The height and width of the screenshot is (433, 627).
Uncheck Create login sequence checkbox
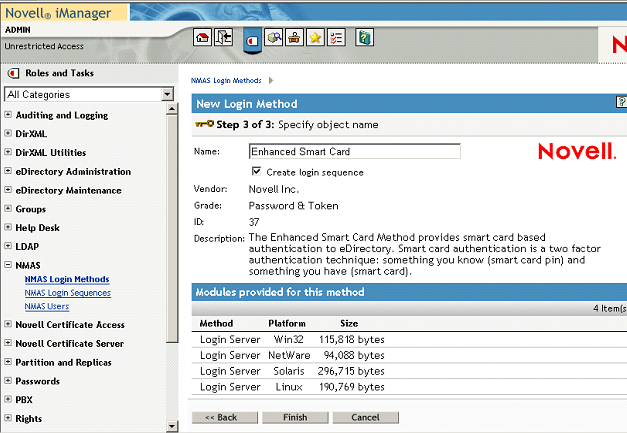[x=256, y=172]
